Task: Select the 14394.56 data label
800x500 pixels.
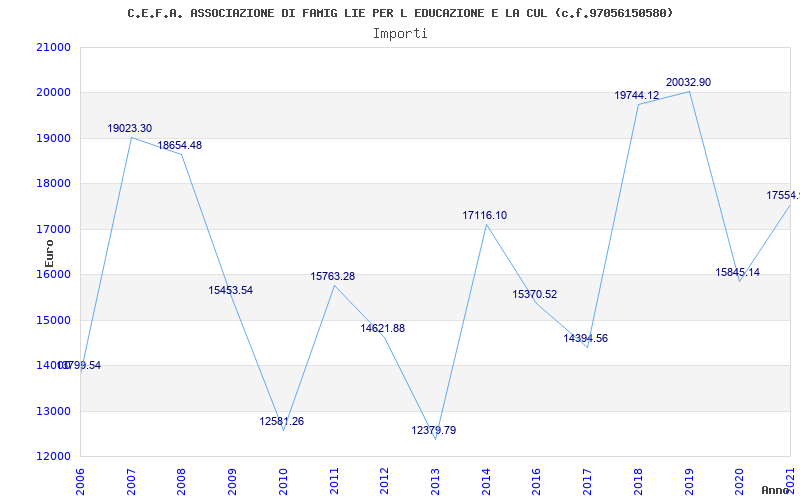Action: [x=586, y=339]
